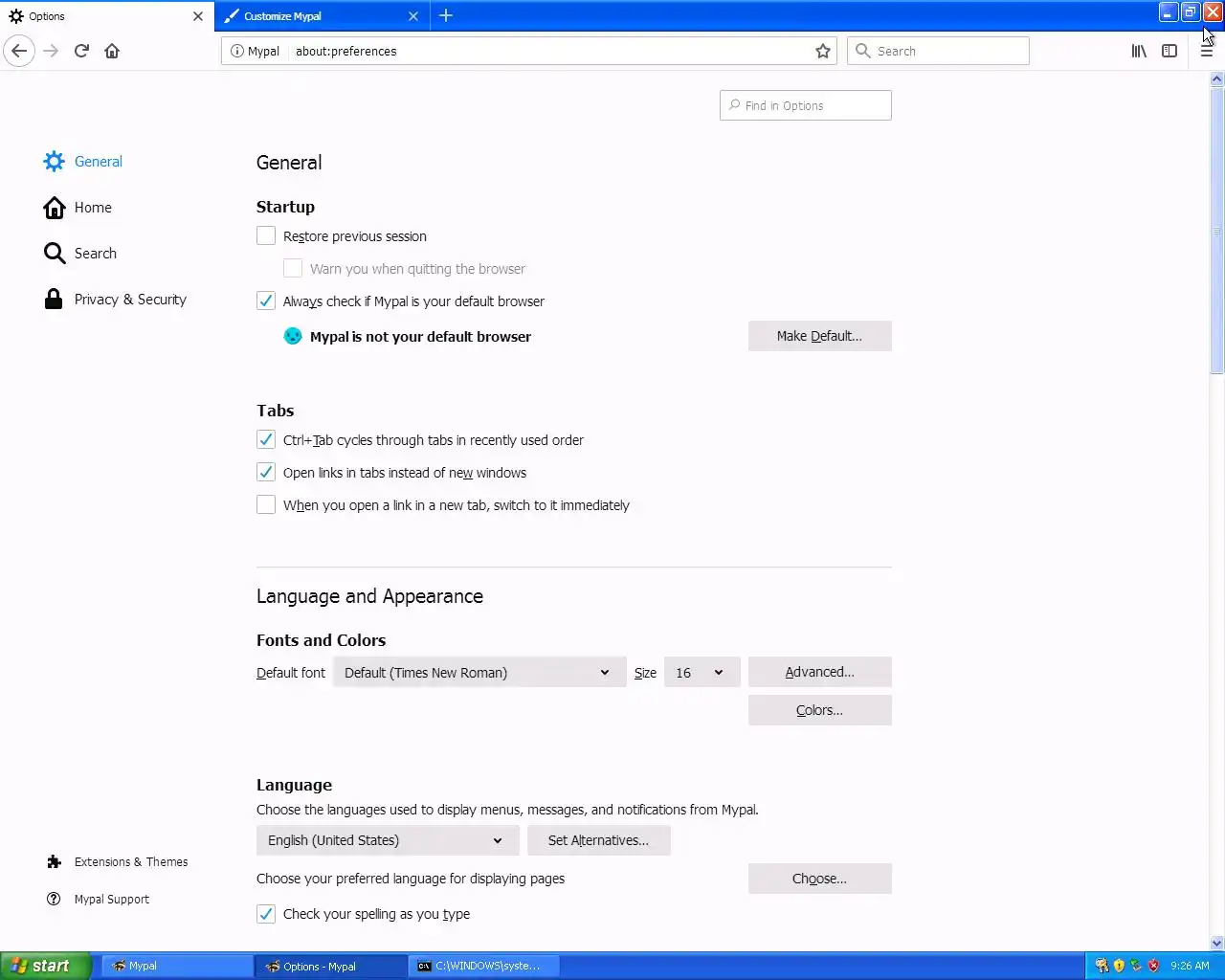Select the Options tab
The height and width of the screenshot is (980, 1225).
point(107,16)
